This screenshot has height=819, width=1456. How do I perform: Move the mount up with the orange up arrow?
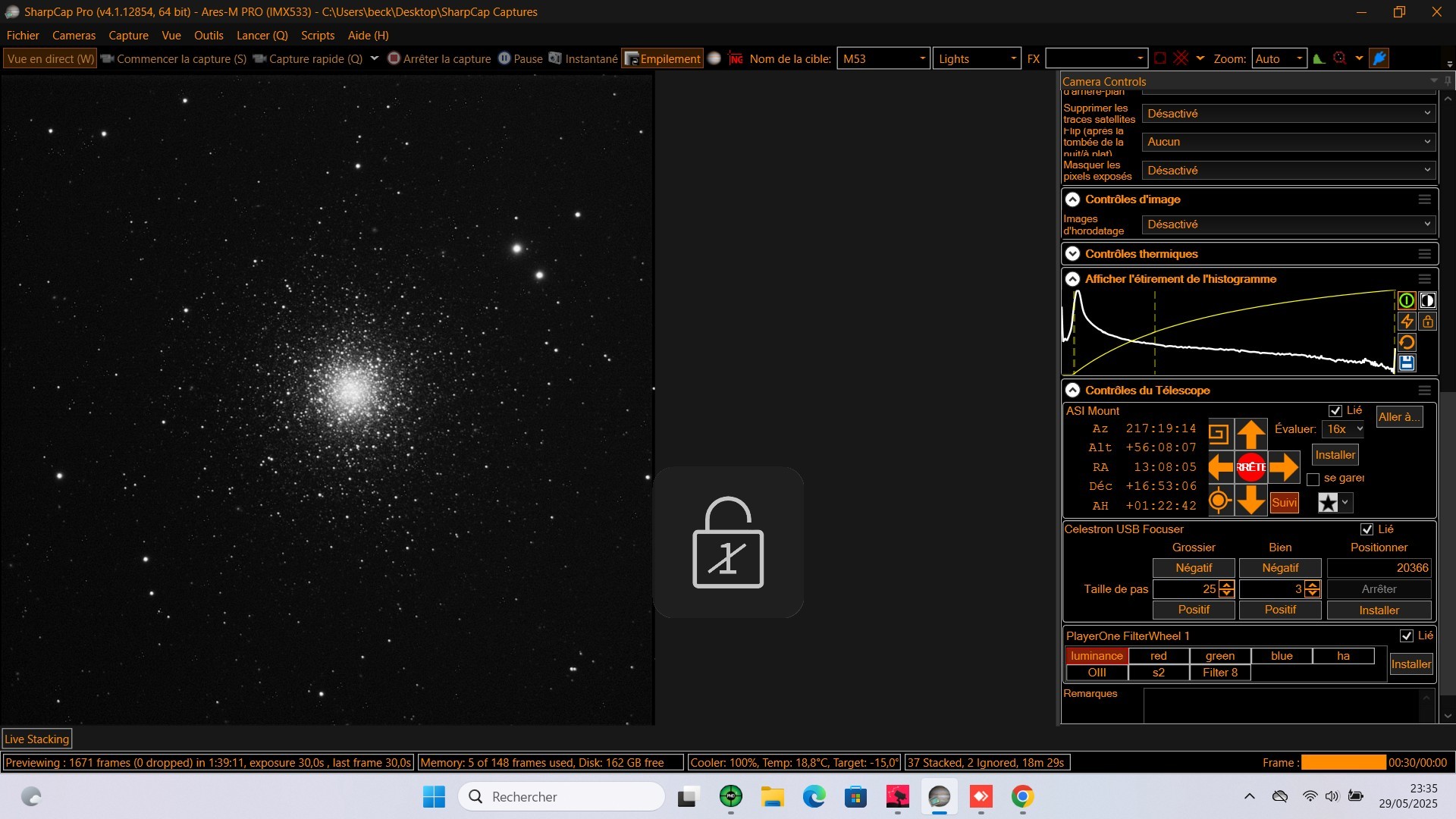(x=1251, y=434)
